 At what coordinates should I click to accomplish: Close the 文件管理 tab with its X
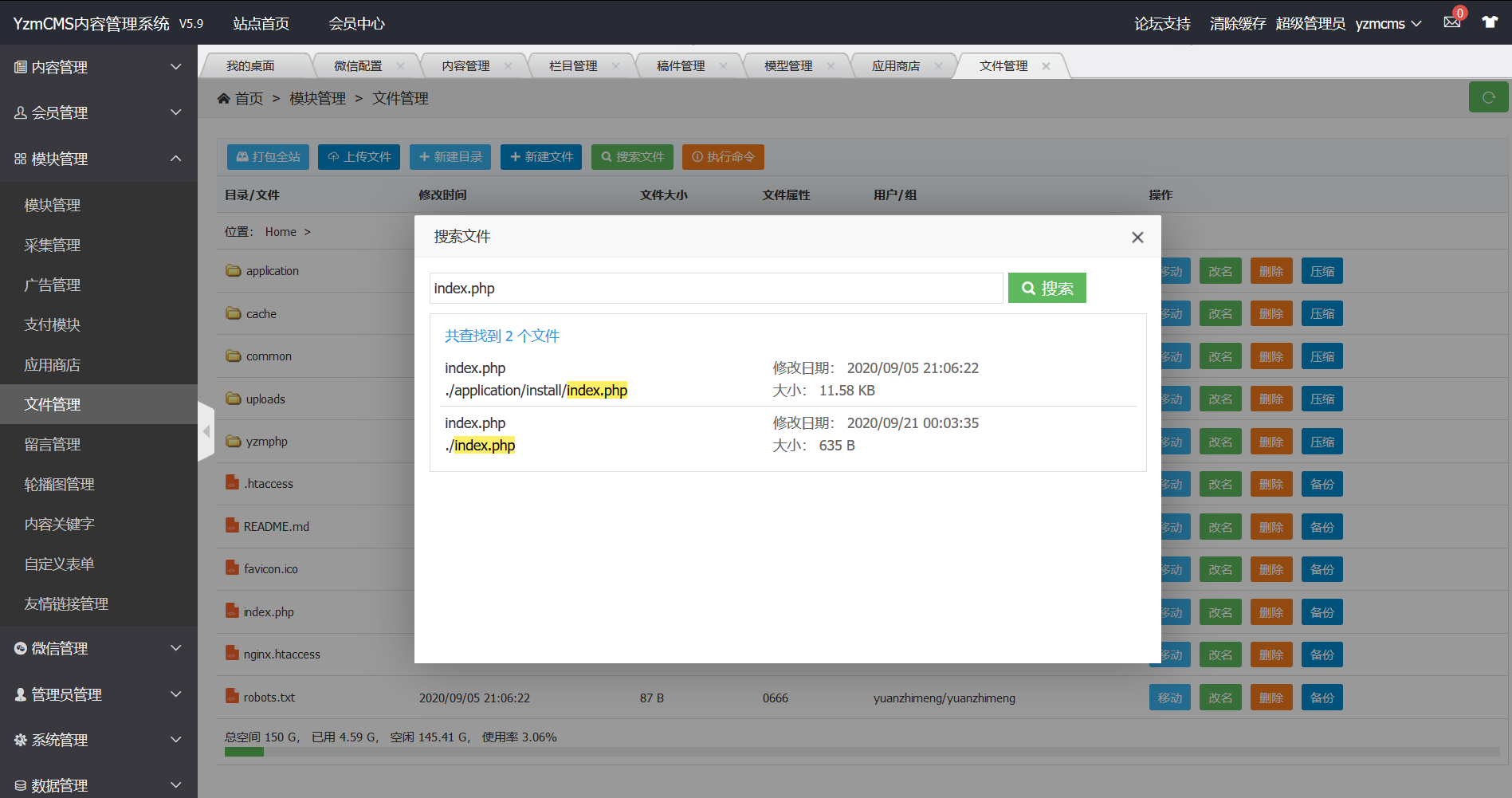coord(1046,66)
